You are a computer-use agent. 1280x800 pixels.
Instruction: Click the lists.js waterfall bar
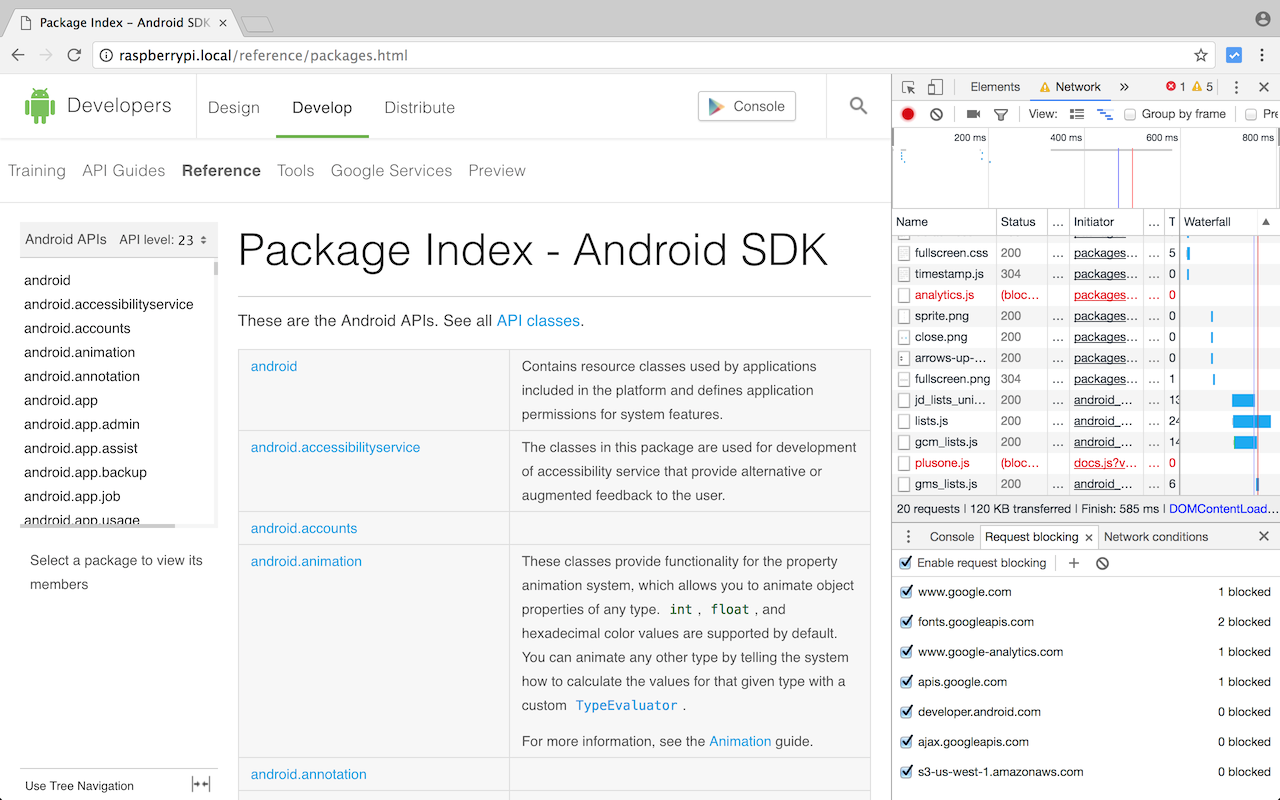coord(1252,421)
